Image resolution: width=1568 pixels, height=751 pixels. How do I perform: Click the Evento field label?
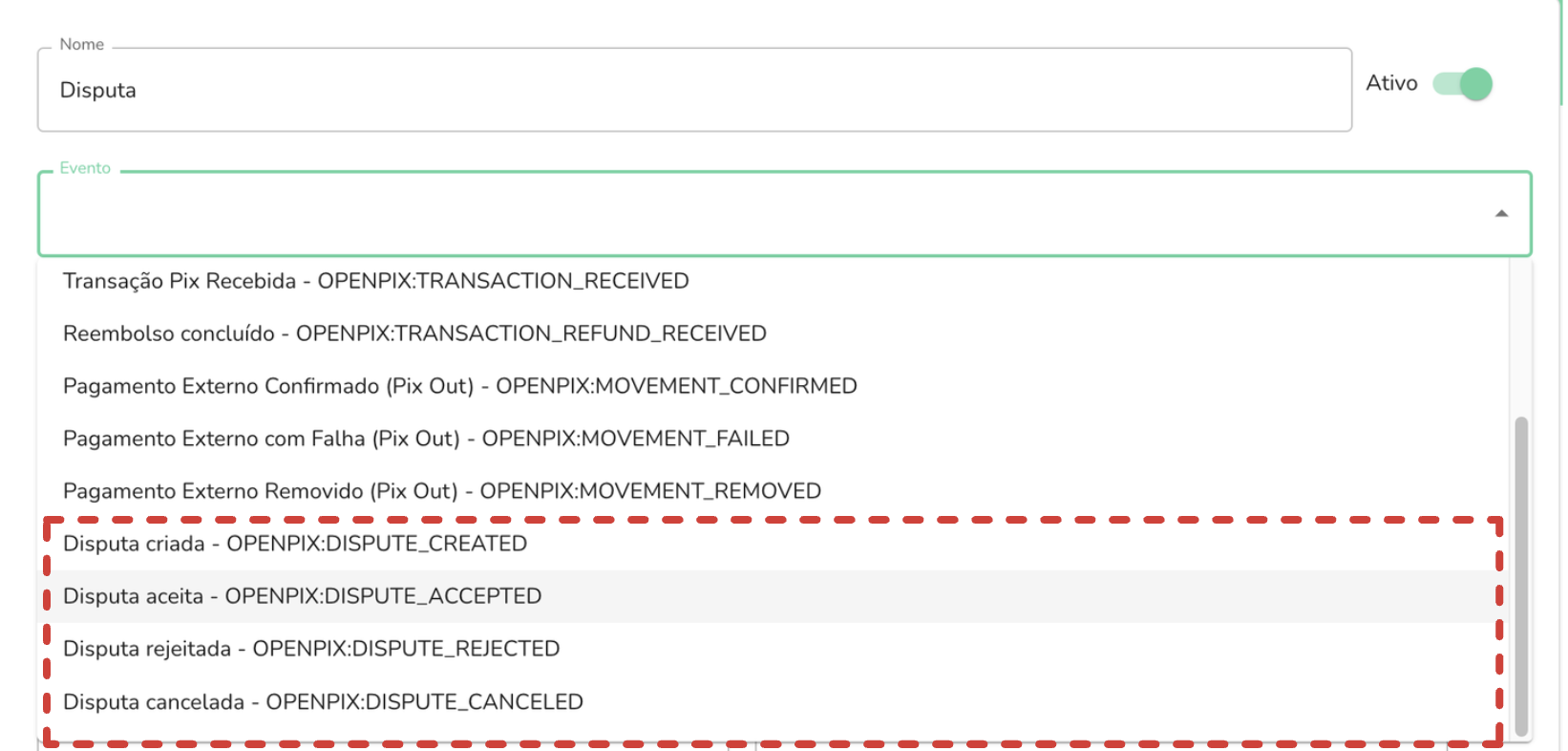[x=86, y=167]
